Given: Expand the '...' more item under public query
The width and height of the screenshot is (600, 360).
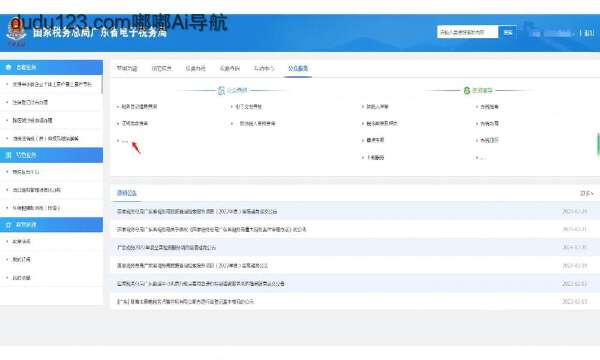Looking at the screenshot, I should (x=124, y=141).
